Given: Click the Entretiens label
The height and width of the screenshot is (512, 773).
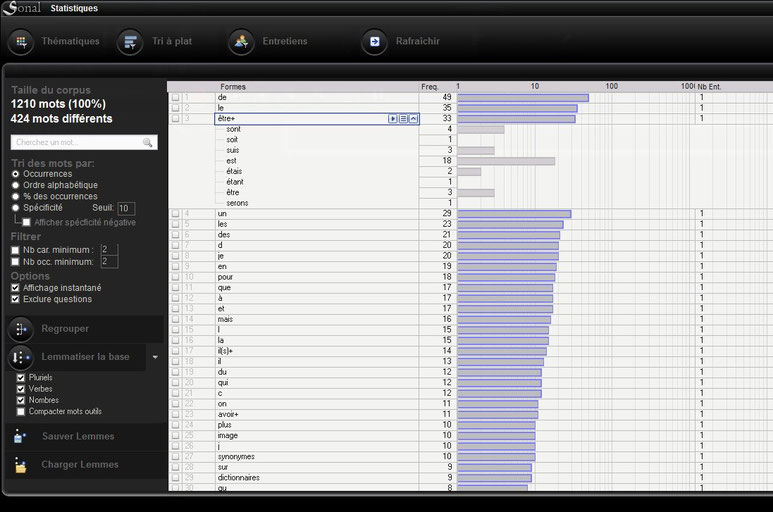Looking at the screenshot, I should click(x=285, y=41).
